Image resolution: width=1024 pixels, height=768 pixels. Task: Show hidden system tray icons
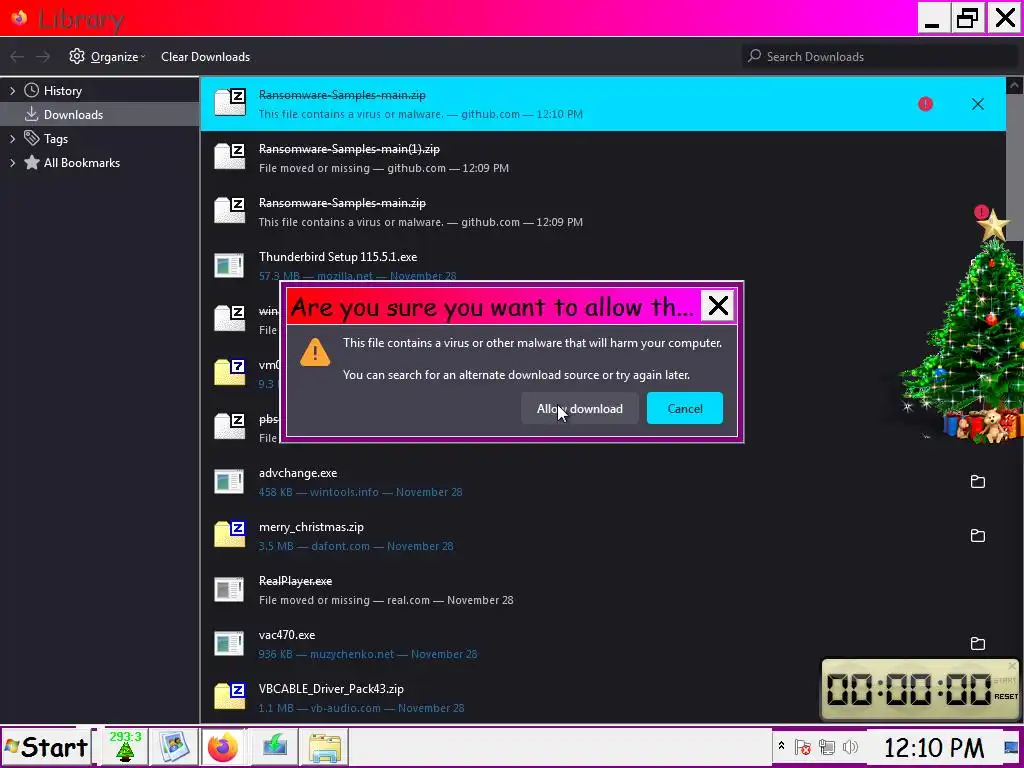pyautogui.click(x=780, y=746)
